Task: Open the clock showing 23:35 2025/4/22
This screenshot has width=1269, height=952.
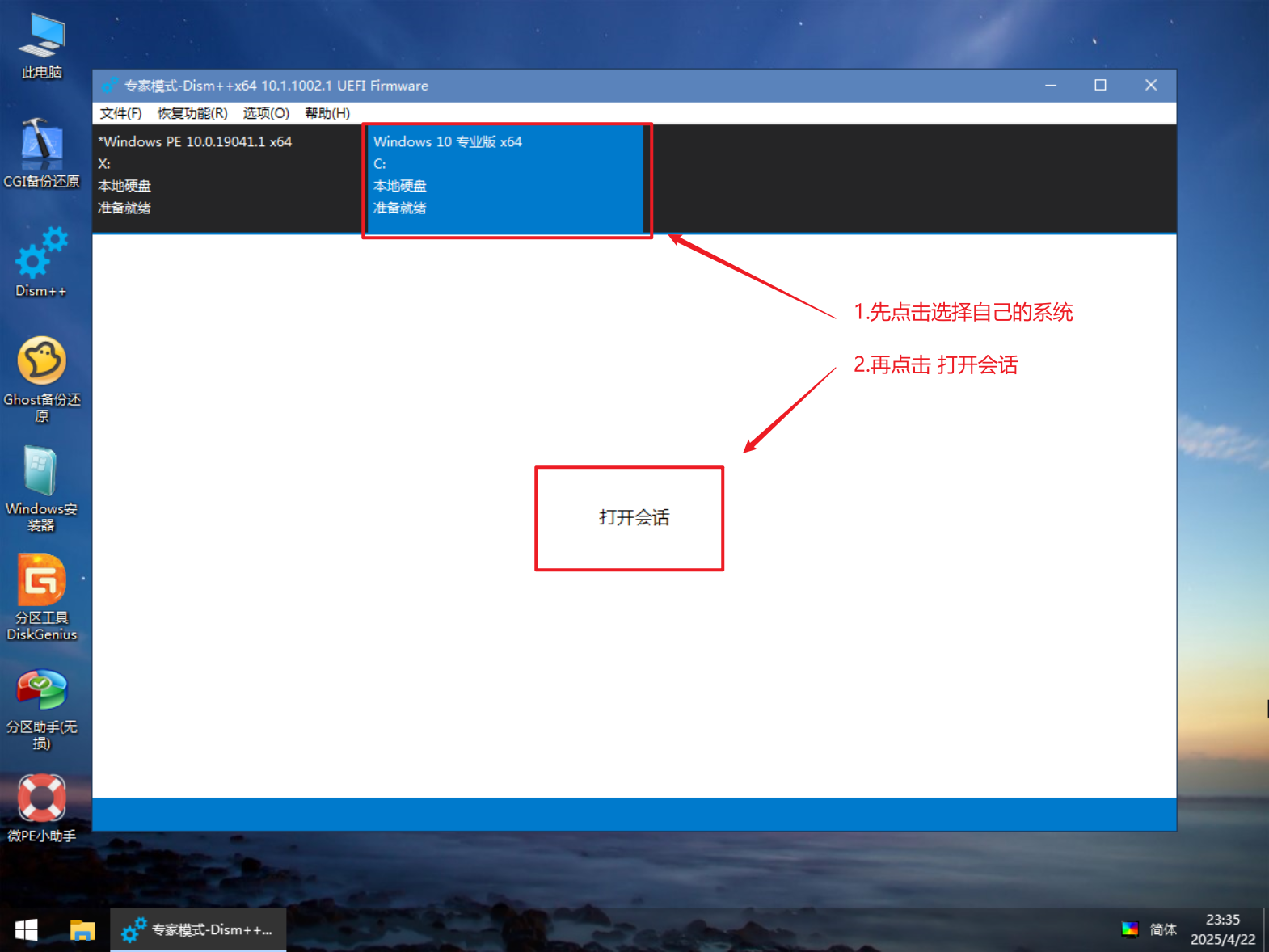Action: pos(1223,929)
